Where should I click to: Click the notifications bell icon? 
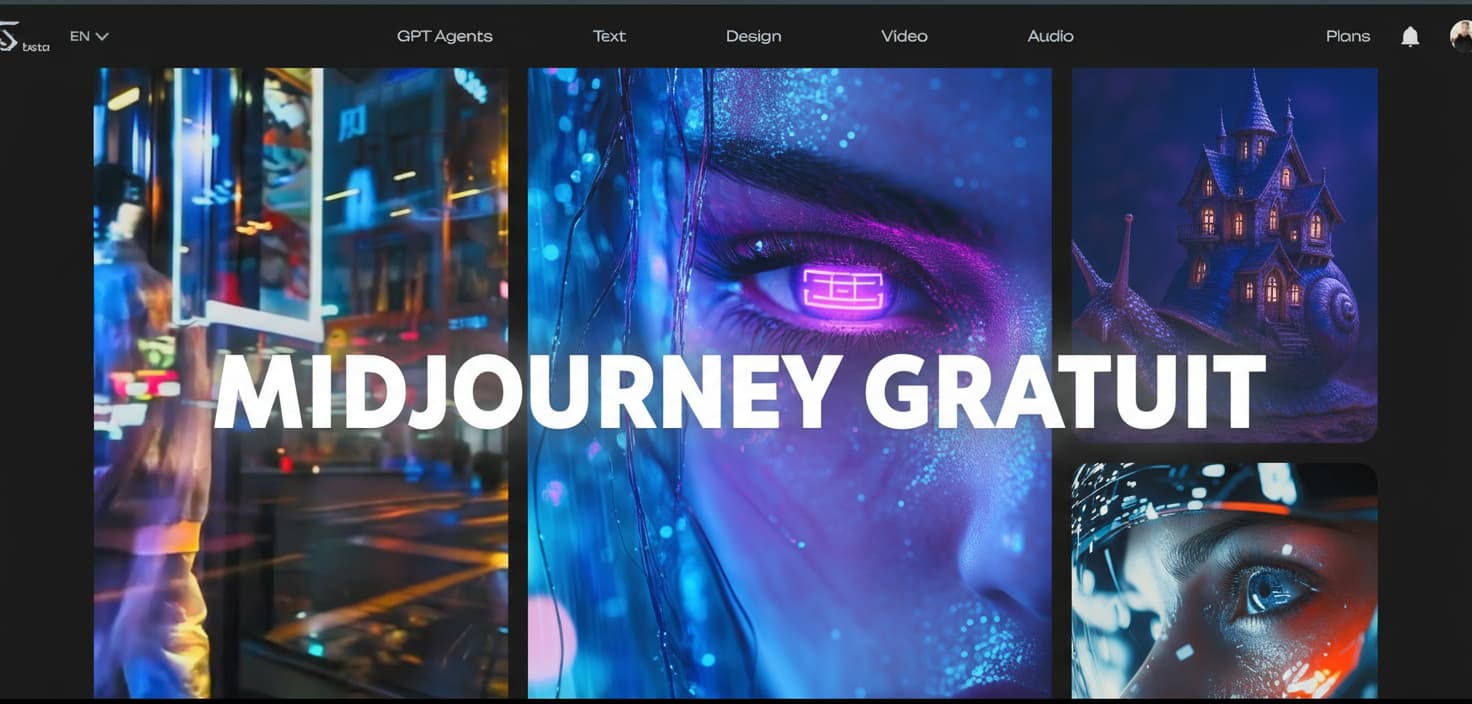(1410, 37)
